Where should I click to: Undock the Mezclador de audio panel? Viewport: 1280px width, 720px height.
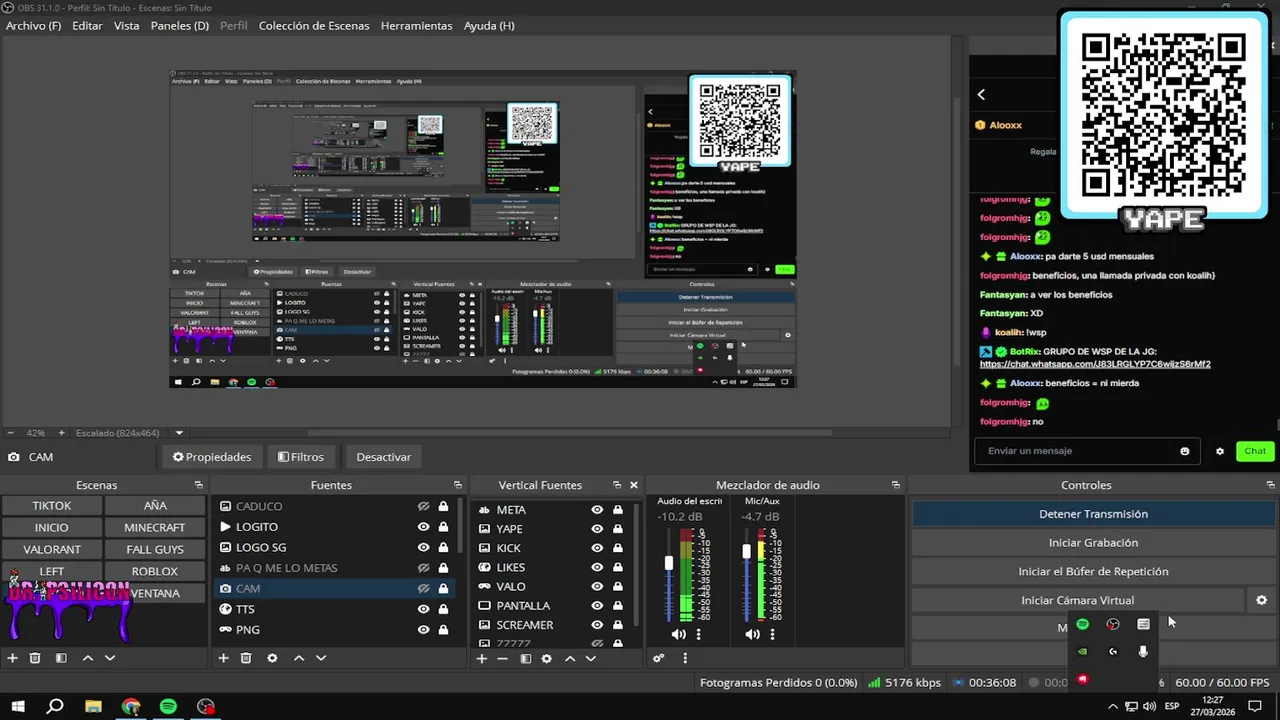(x=895, y=485)
